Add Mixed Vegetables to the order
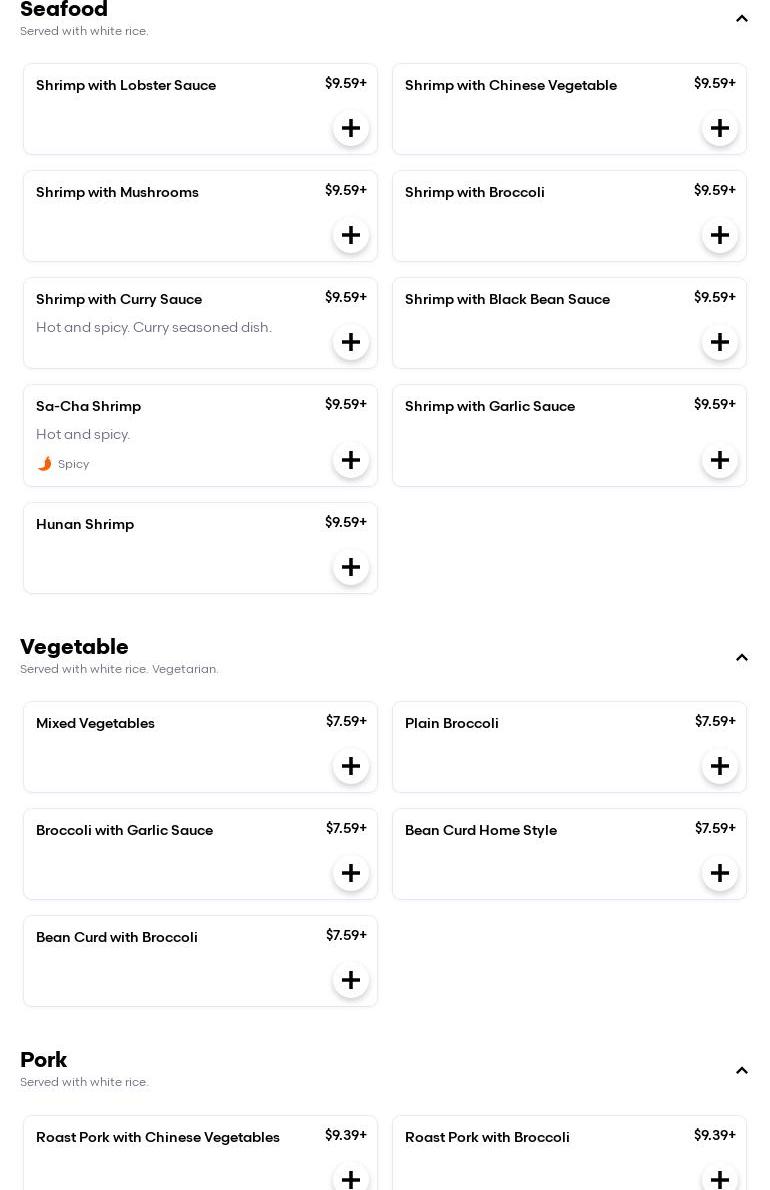This screenshot has width=770, height=1190. 351,766
